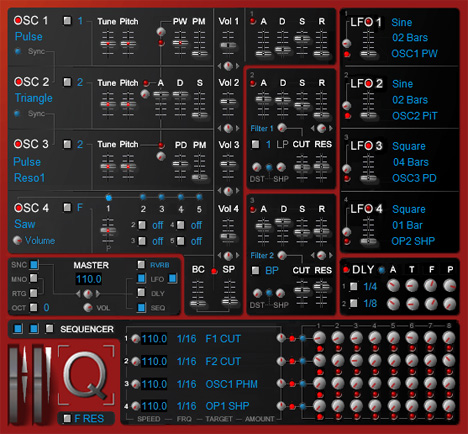Click the MASTER left arrow stepper
This screenshot has width=468, height=434.
(78, 294)
